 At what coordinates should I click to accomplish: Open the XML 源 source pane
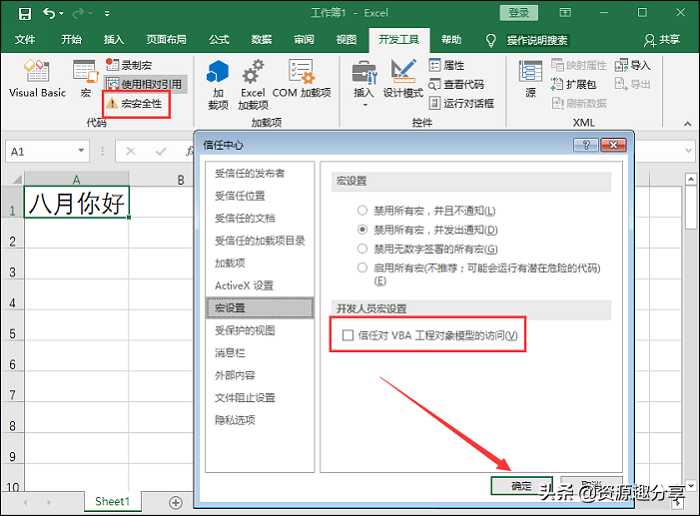coord(530,78)
